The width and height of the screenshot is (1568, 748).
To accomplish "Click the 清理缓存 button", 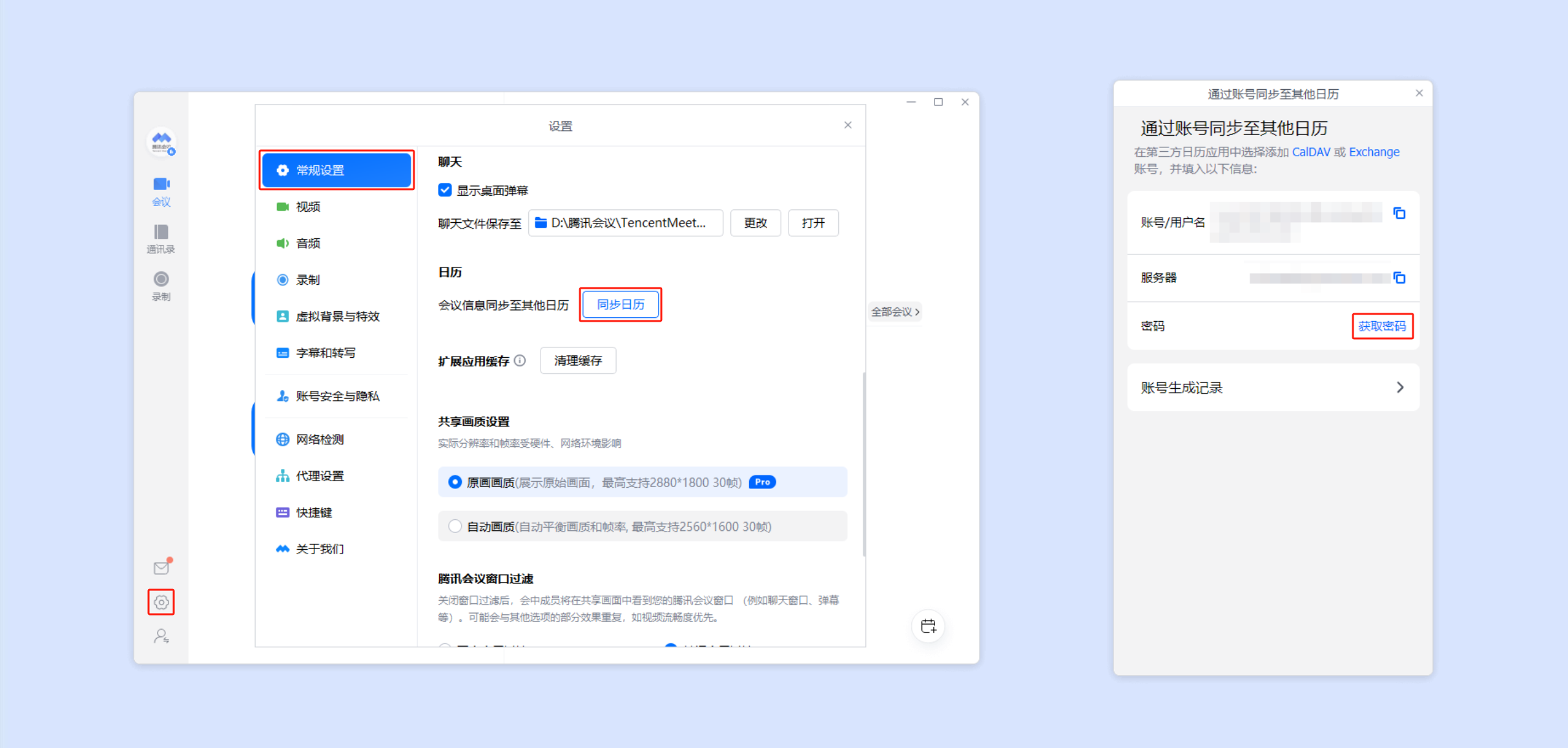I will point(578,360).
